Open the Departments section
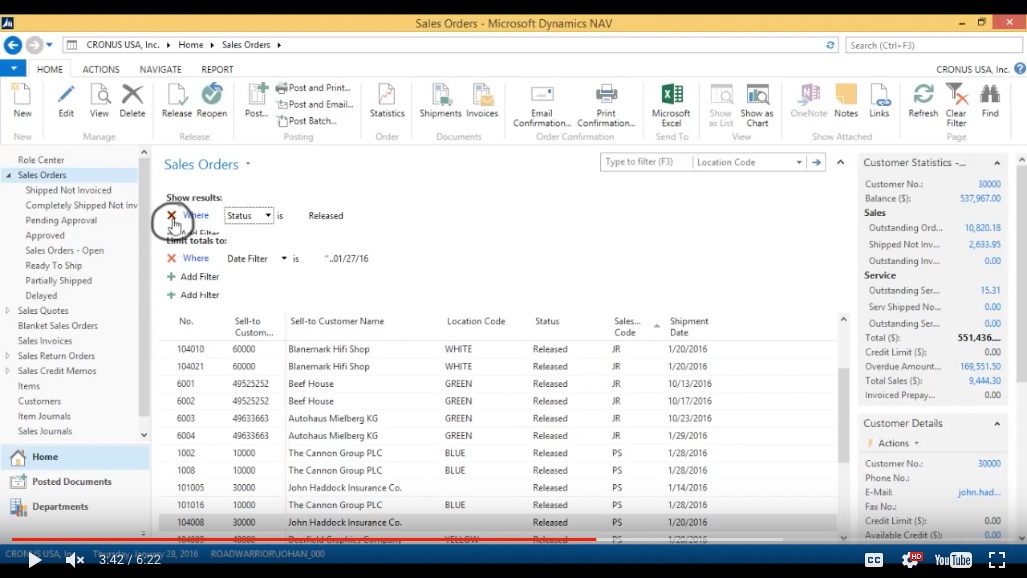The width and height of the screenshot is (1027, 578). tap(60, 507)
